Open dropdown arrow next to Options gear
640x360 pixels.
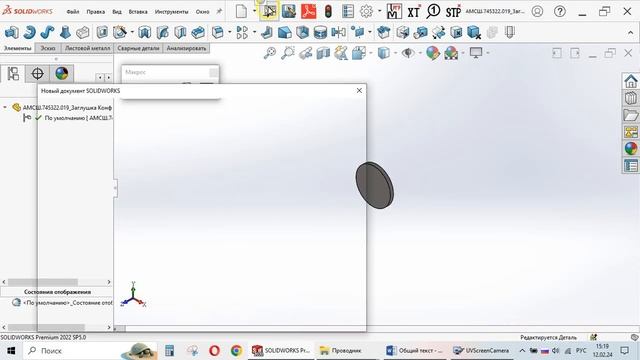click(379, 11)
